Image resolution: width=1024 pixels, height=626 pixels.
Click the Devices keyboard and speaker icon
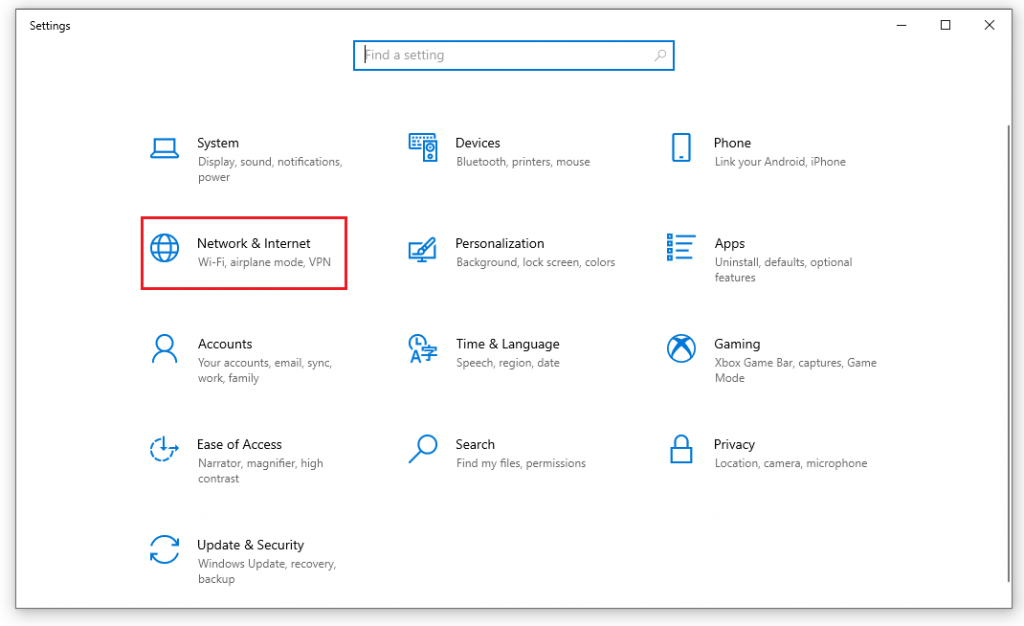pyautogui.click(x=423, y=148)
